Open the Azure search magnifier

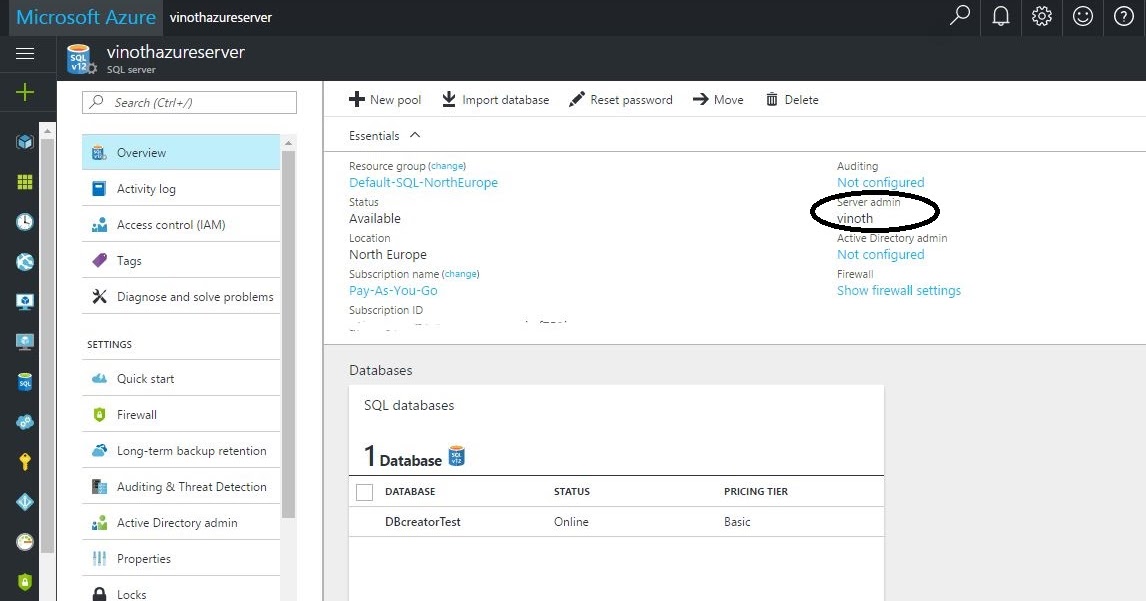pyautogui.click(x=959, y=17)
